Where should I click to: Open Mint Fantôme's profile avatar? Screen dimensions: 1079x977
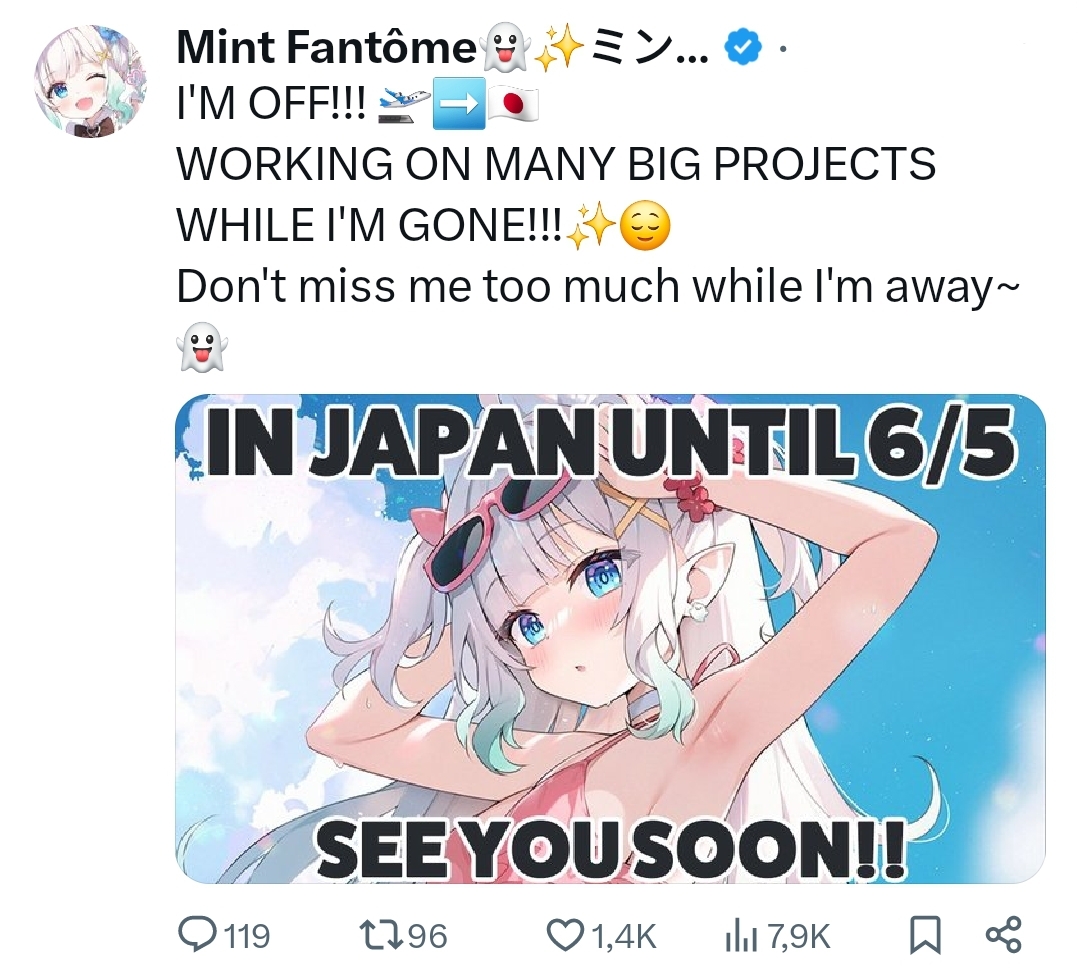pos(90,82)
